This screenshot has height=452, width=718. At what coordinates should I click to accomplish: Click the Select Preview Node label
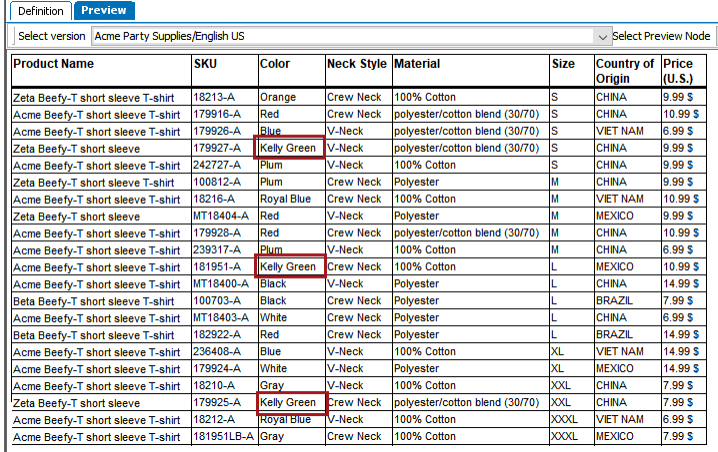click(x=661, y=36)
